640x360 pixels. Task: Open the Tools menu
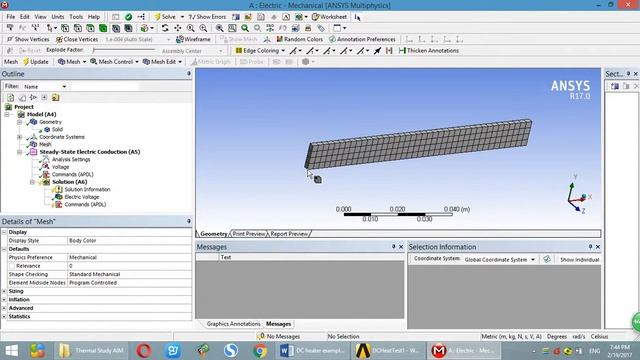pos(76,17)
